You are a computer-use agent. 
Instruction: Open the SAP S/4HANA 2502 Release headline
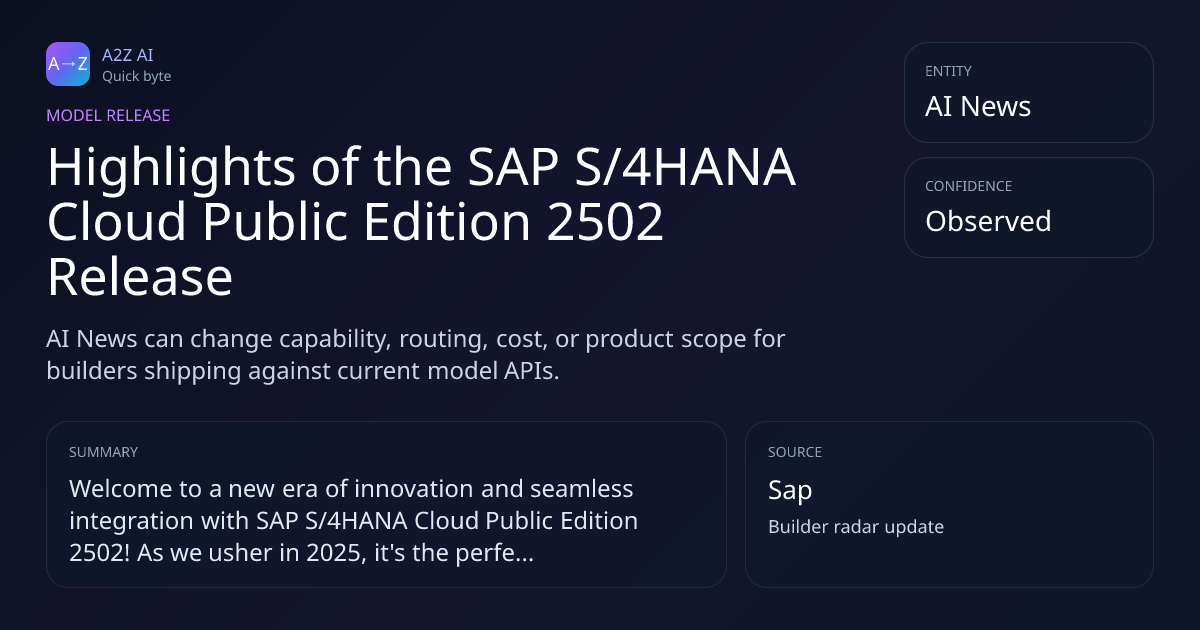[421, 222]
